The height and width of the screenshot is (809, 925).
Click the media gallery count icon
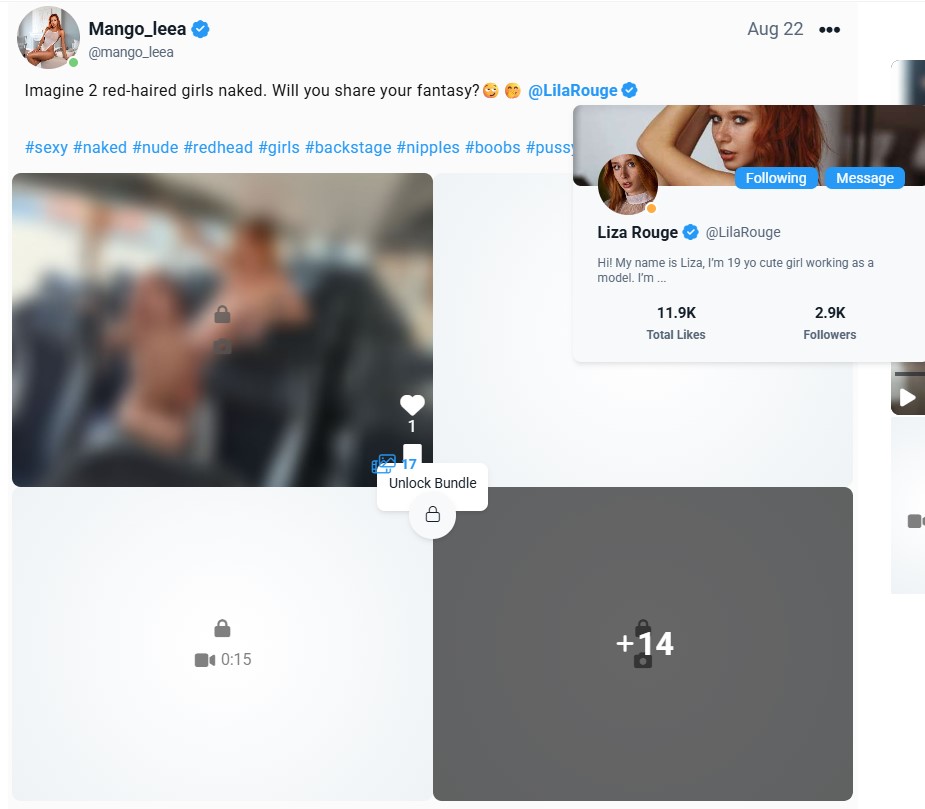[384, 464]
